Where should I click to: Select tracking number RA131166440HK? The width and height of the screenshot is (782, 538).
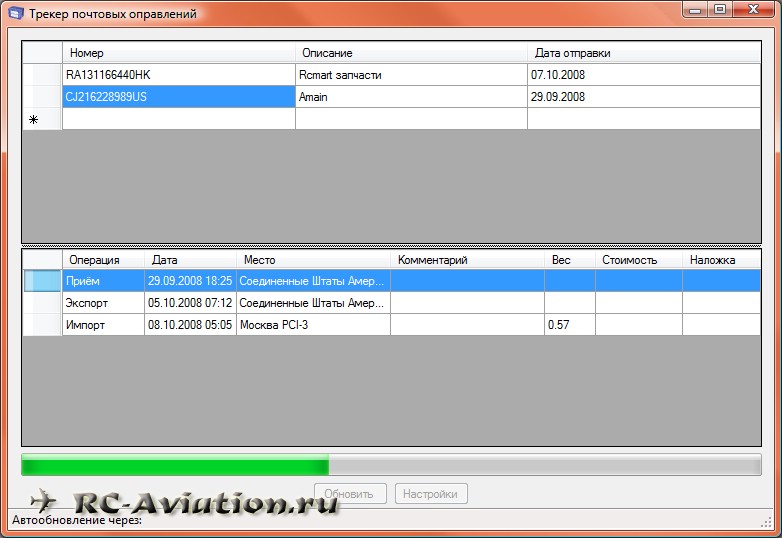click(178, 75)
